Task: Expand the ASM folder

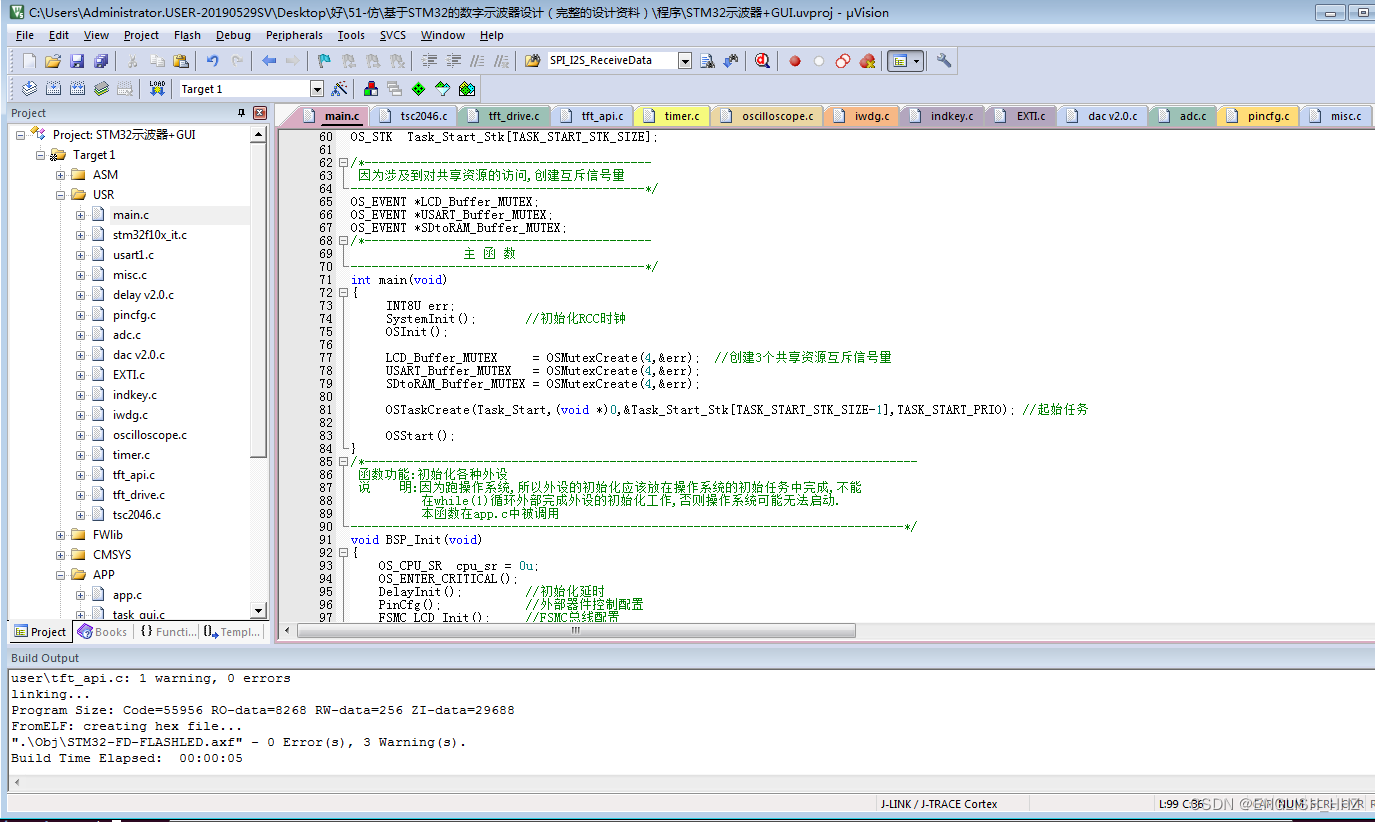Action: 61,175
